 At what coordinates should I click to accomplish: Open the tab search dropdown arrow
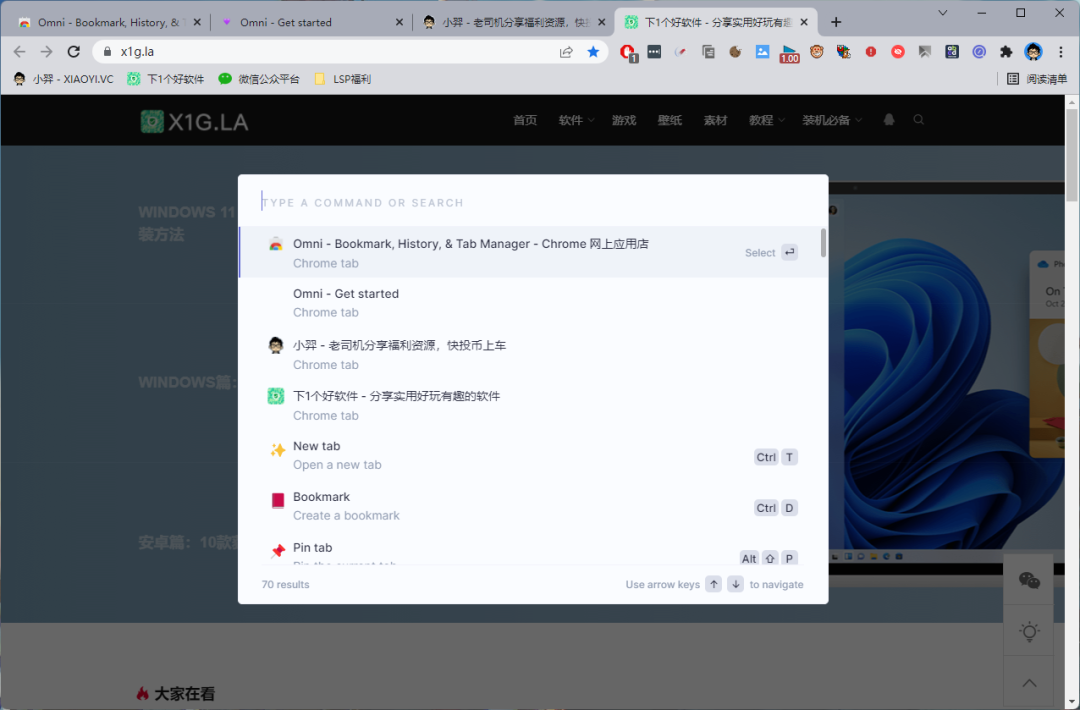coord(943,13)
